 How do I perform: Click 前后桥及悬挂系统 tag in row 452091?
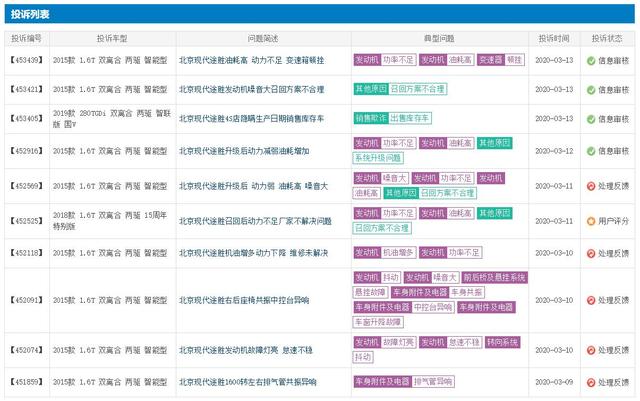pyautogui.click(x=495, y=278)
